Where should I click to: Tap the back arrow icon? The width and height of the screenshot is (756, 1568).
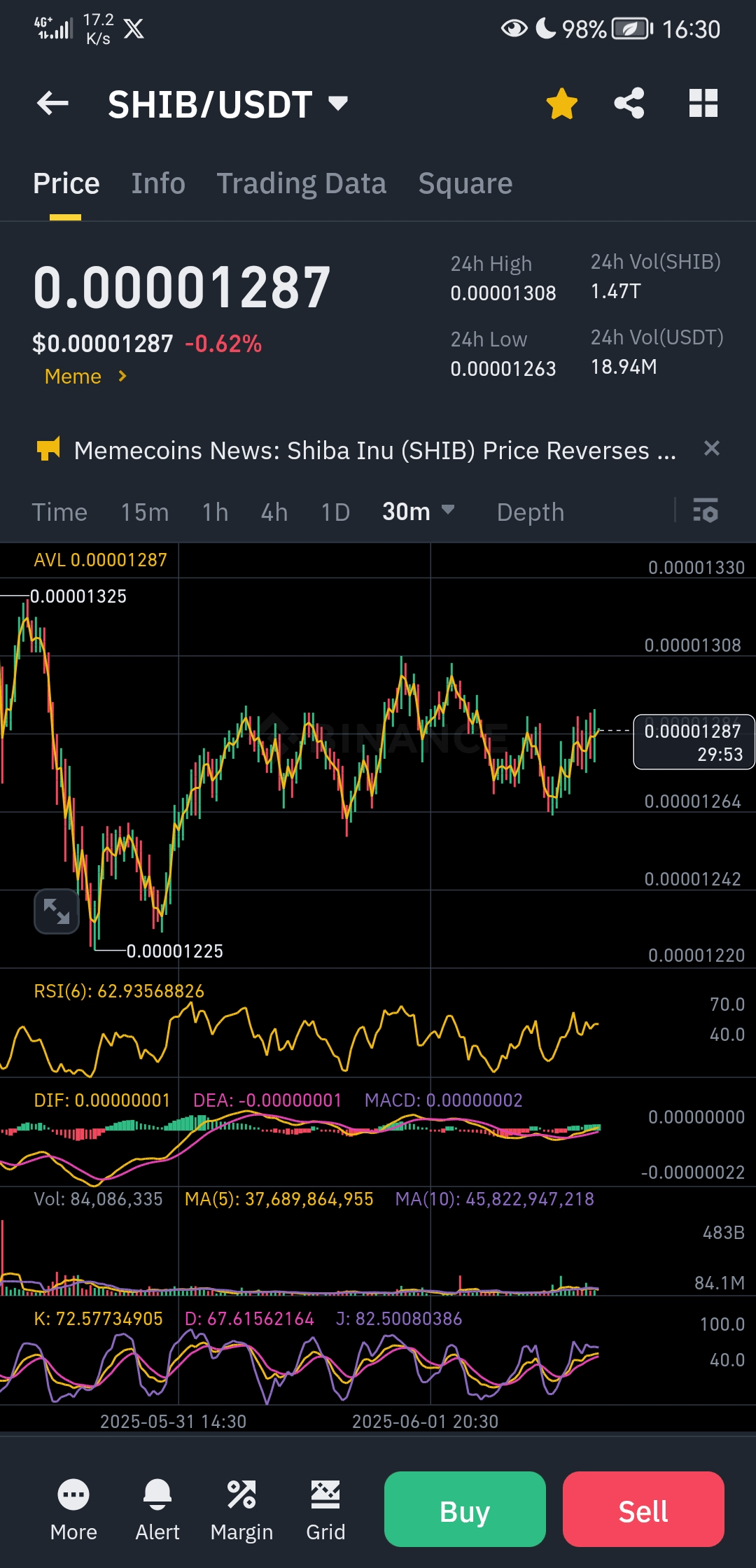[x=52, y=104]
